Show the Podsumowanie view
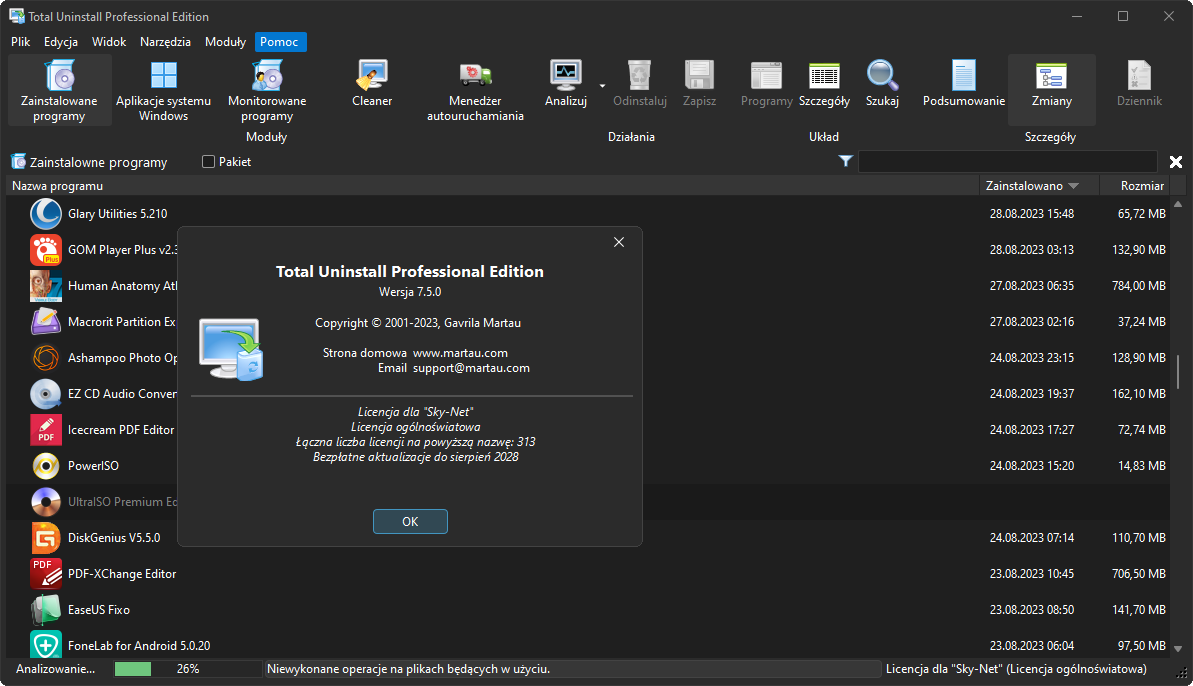 964,84
